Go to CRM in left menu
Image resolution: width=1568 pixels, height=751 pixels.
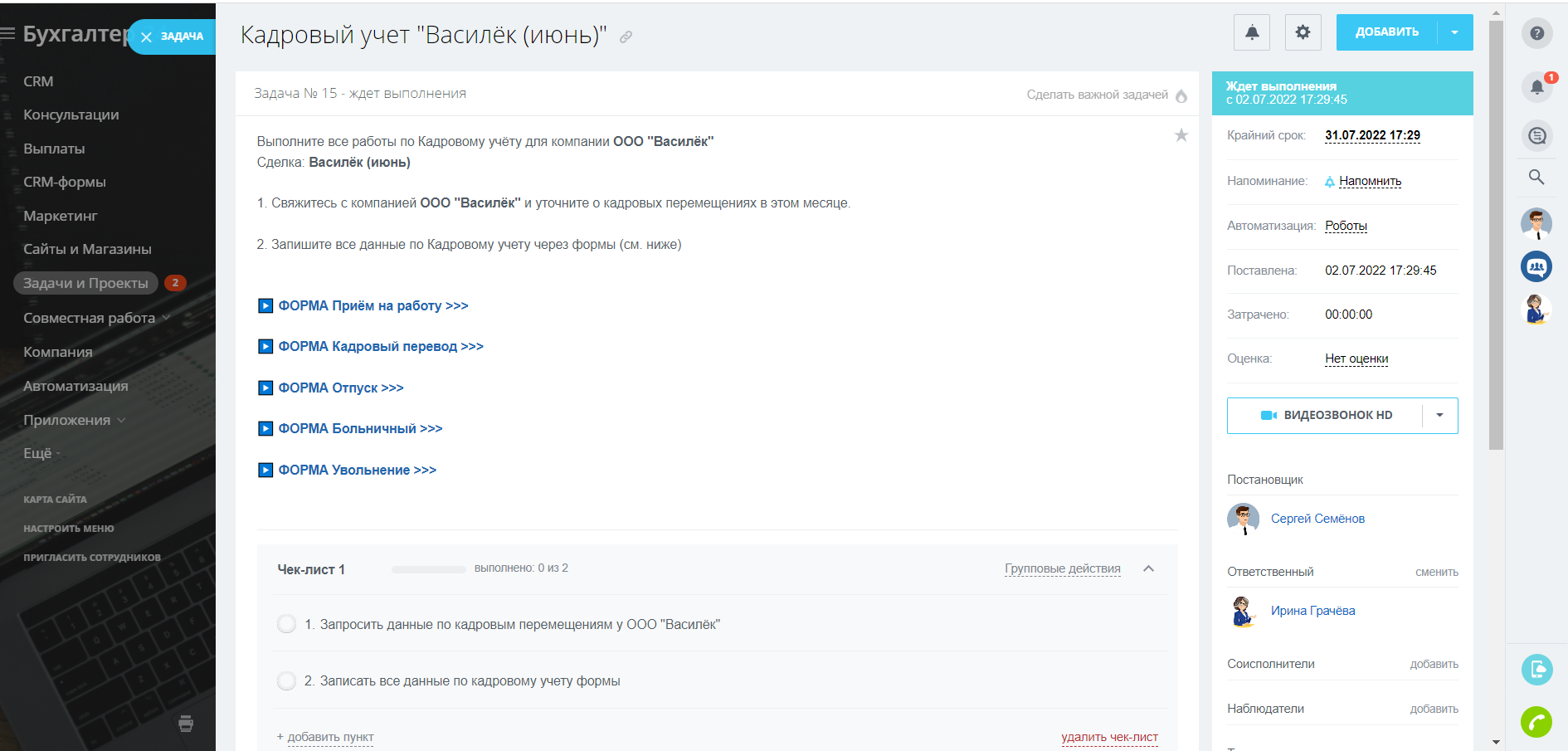(x=38, y=81)
